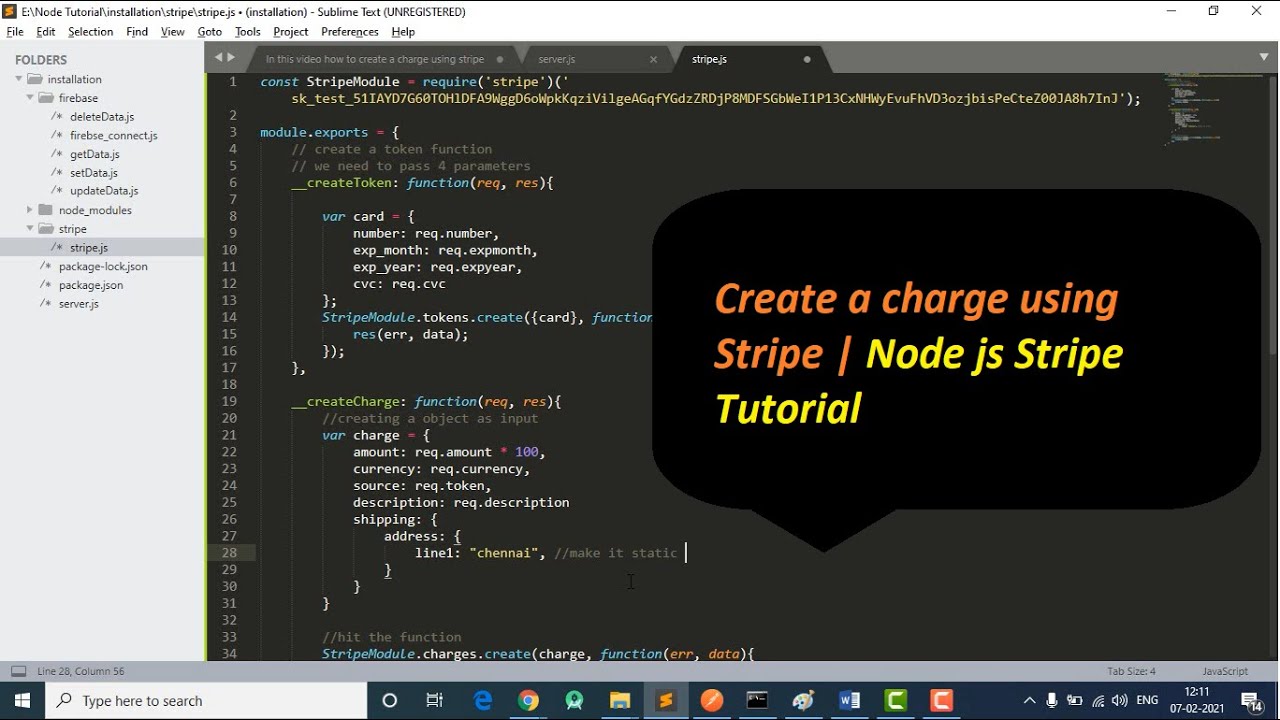Image resolution: width=1280 pixels, height=720 pixels.
Task: Open the Preferences menu
Action: [350, 32]
